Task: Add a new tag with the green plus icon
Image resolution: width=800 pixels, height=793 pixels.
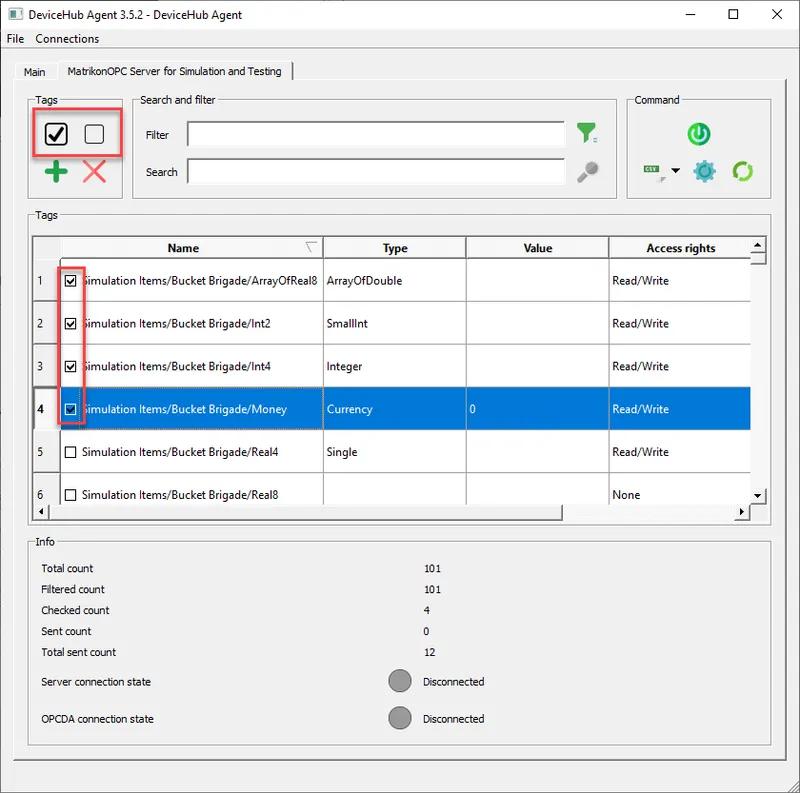Action: pos(55,171)
